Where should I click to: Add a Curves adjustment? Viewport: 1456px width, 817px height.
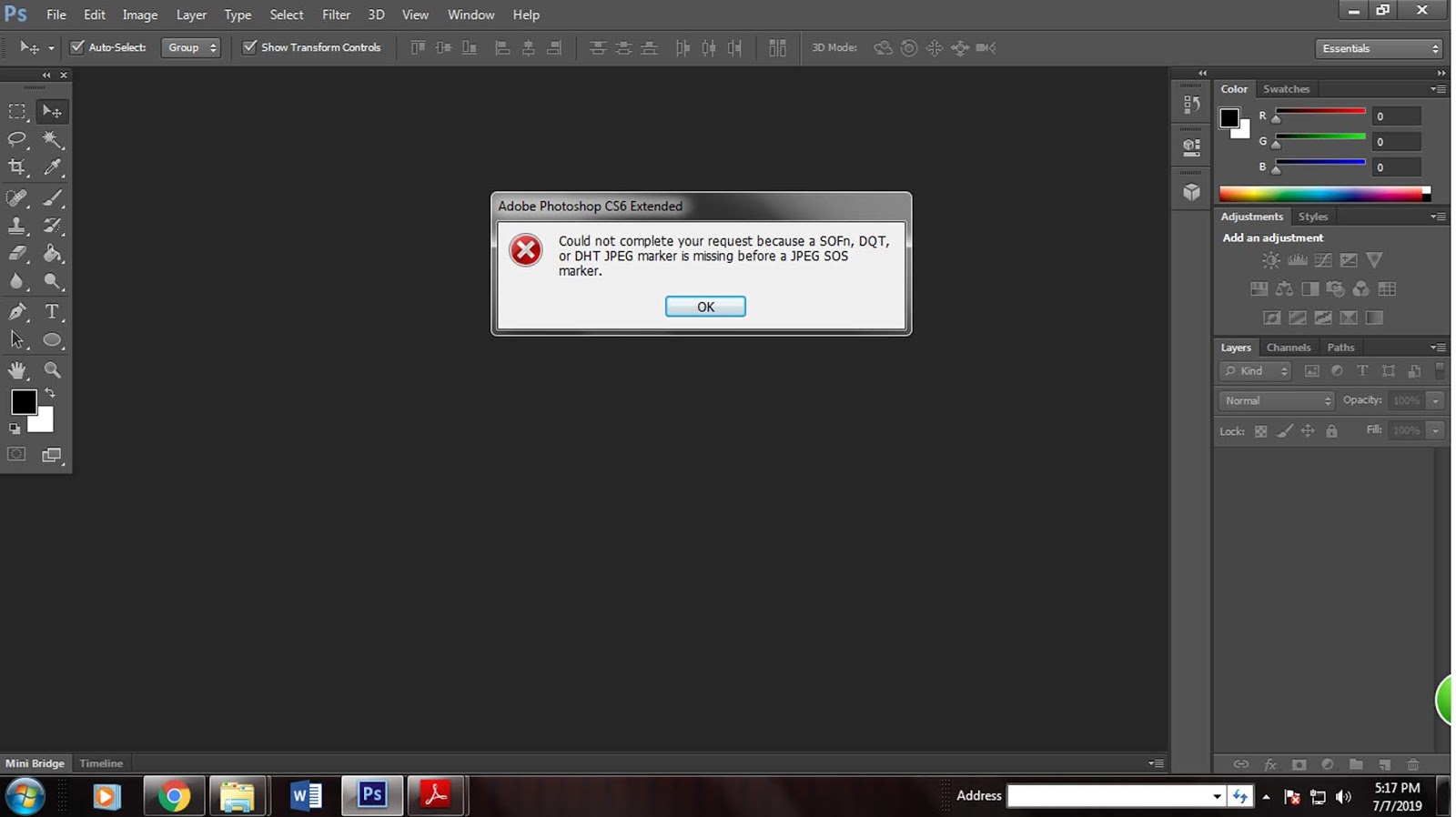[1323, 260]
